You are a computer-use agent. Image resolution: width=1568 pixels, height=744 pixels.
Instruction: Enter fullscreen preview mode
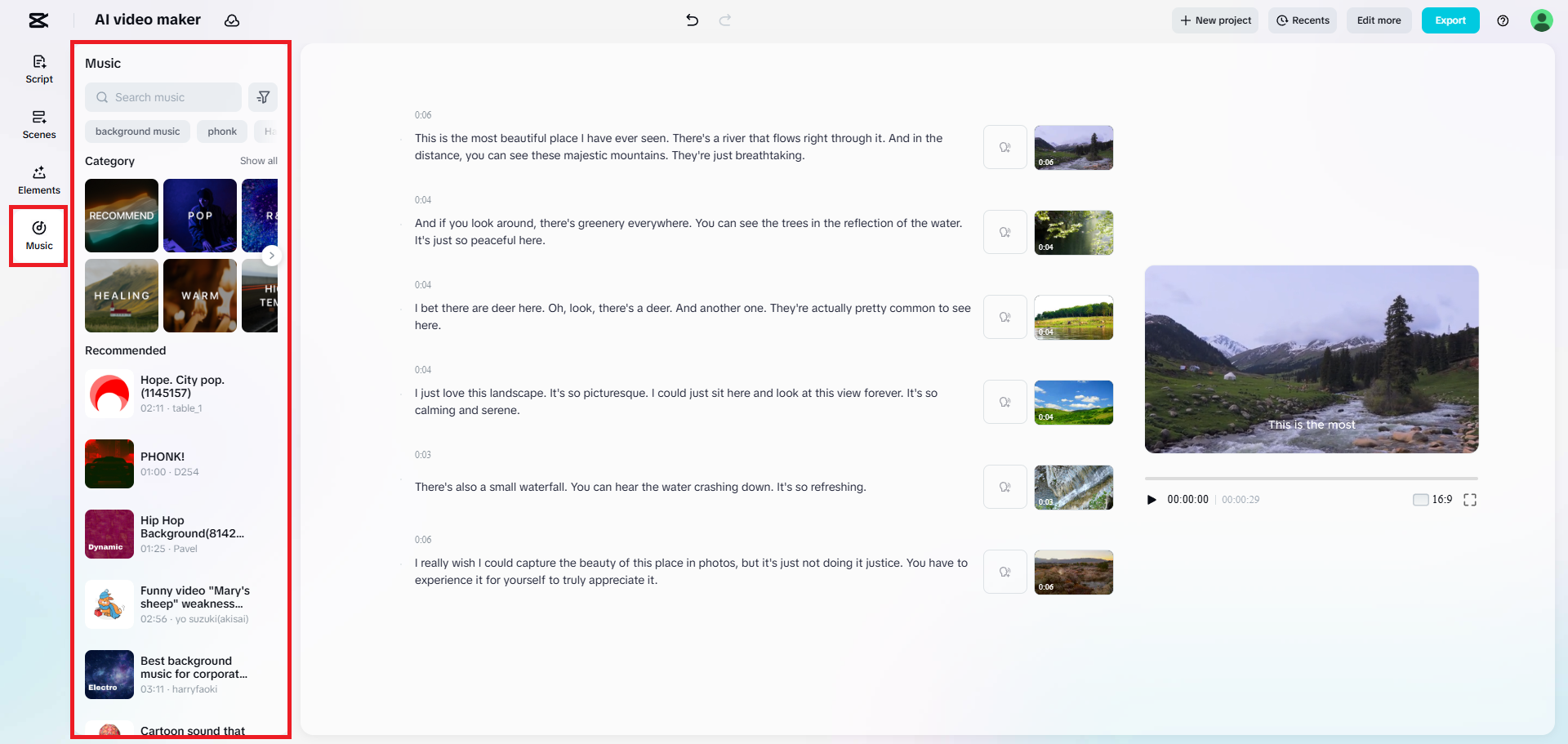point(1469,500)
